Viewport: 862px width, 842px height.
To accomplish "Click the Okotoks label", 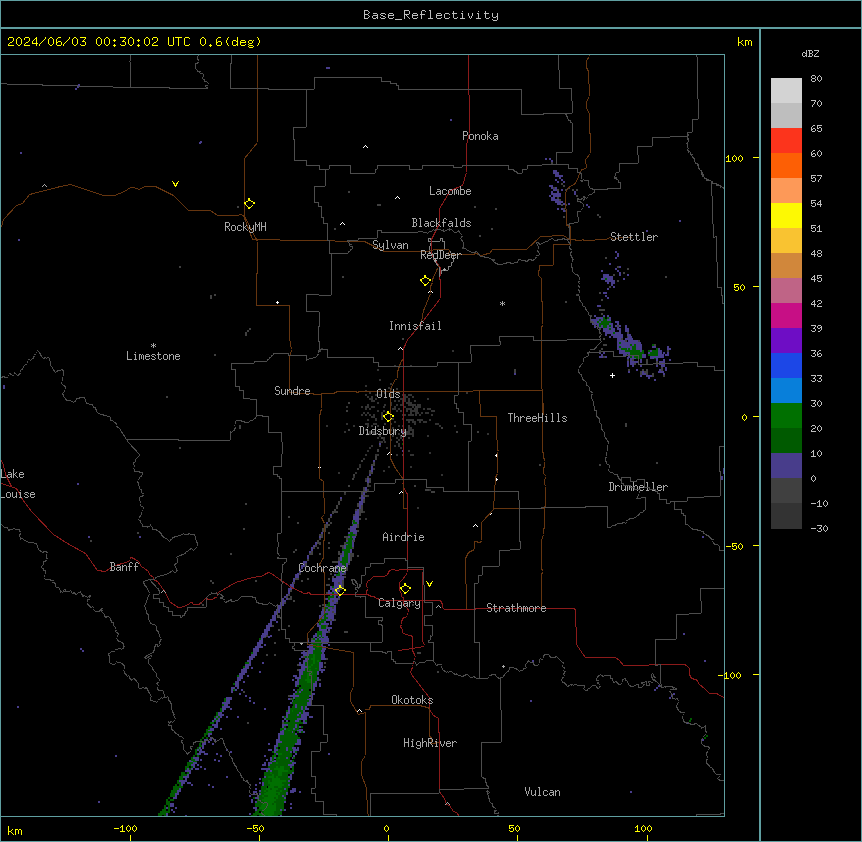I will [412, 700].
